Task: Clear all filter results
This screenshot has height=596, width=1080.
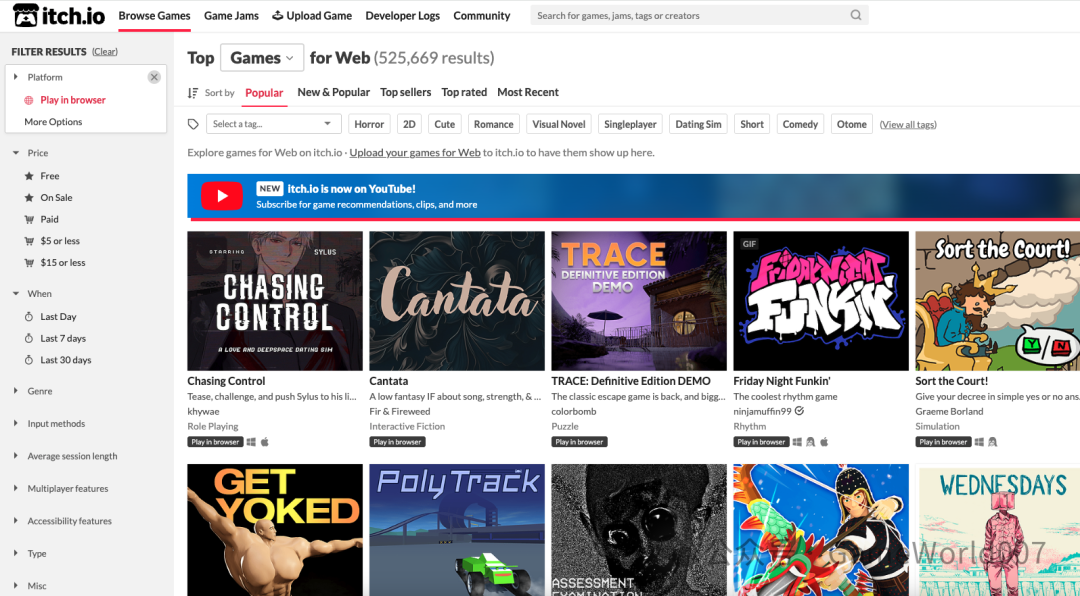Action: 105,52
